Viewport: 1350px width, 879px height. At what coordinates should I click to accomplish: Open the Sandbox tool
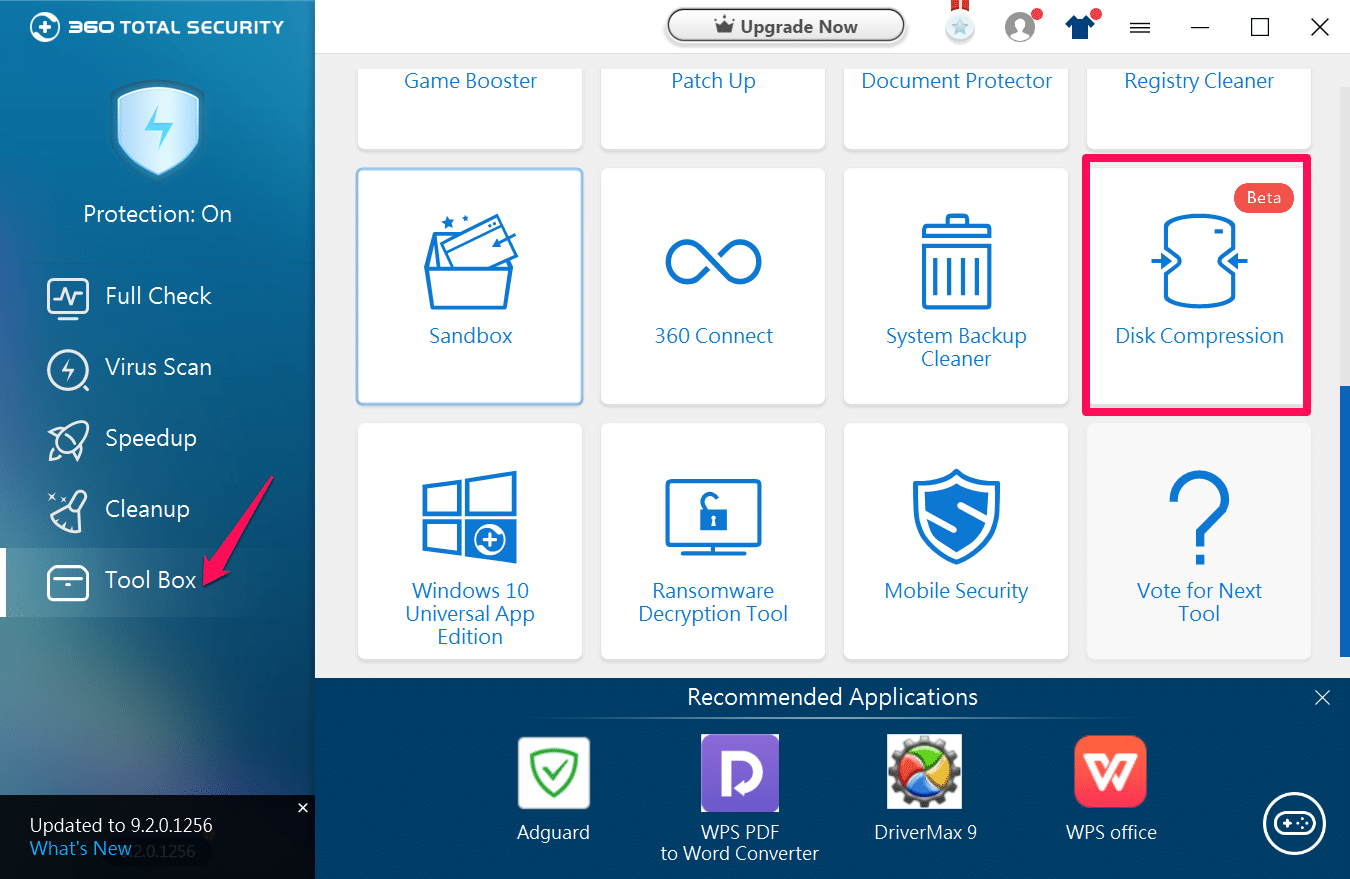pyautogui.click(x=470, y=286)
